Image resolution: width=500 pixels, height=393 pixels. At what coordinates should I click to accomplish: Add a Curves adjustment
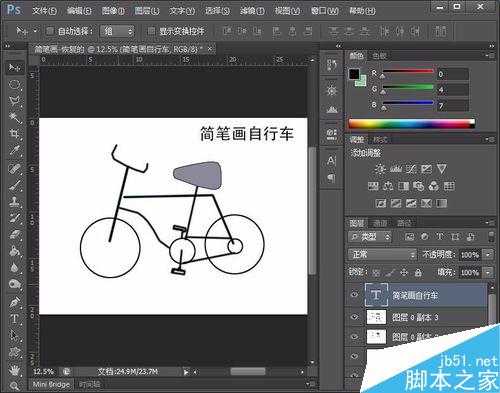(411, 169)
